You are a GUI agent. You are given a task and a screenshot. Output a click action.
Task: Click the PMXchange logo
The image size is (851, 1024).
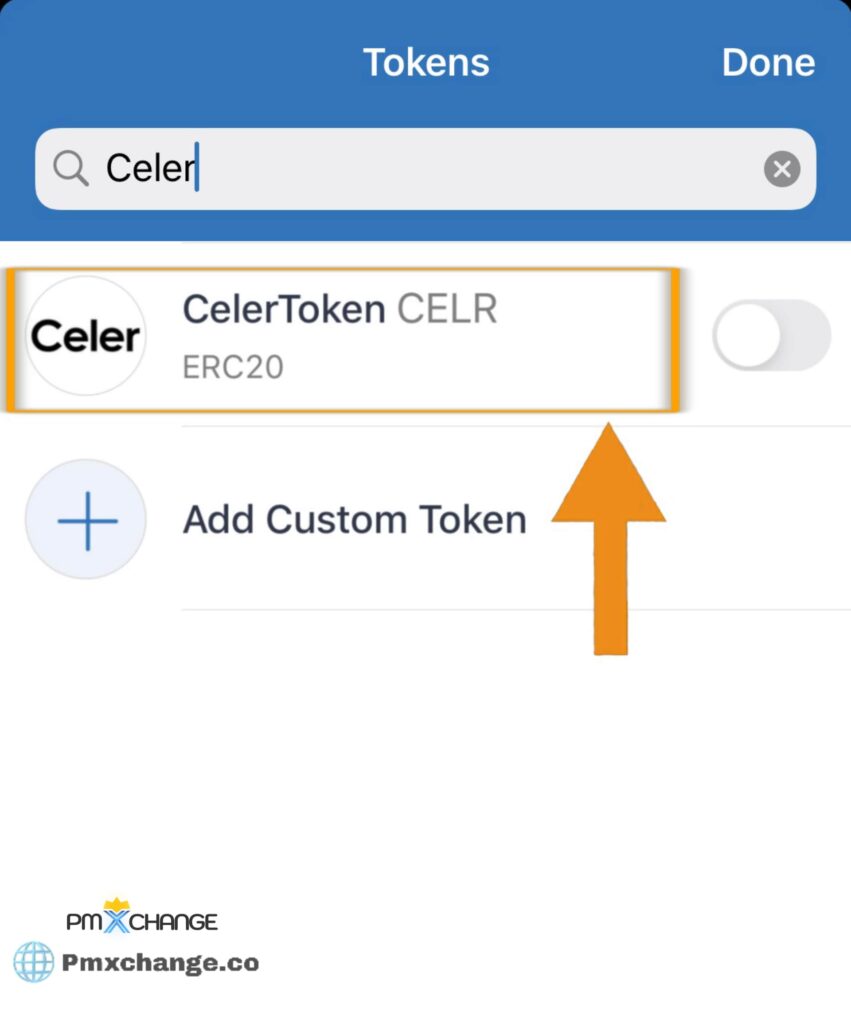pyautogui.click(x=142, y=916)
